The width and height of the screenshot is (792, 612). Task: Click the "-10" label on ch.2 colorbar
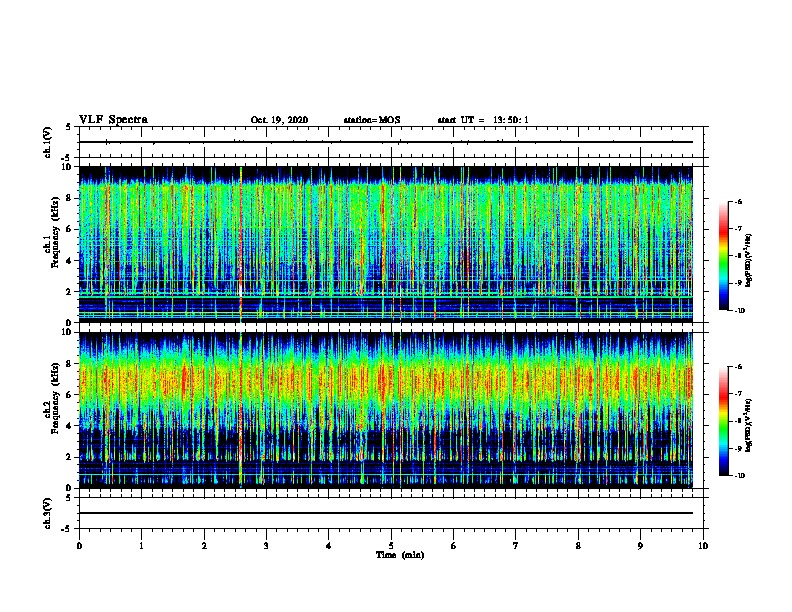pyautogui.click(x=740, y=476)
